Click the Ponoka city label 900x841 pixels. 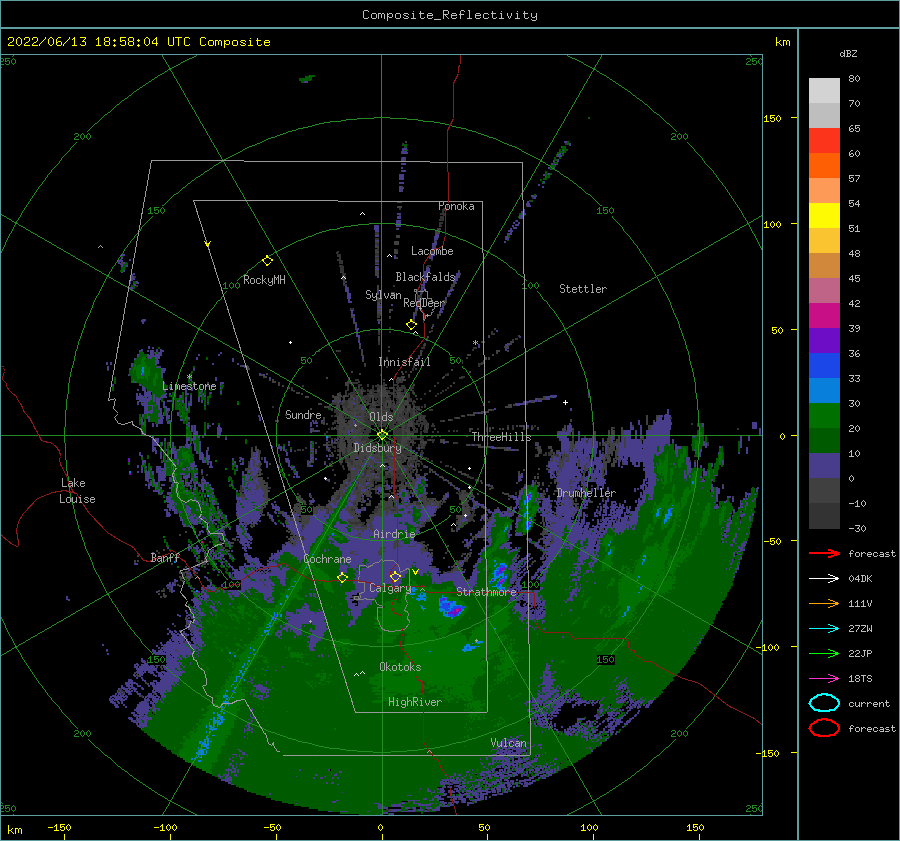click(x=456, y=206)
